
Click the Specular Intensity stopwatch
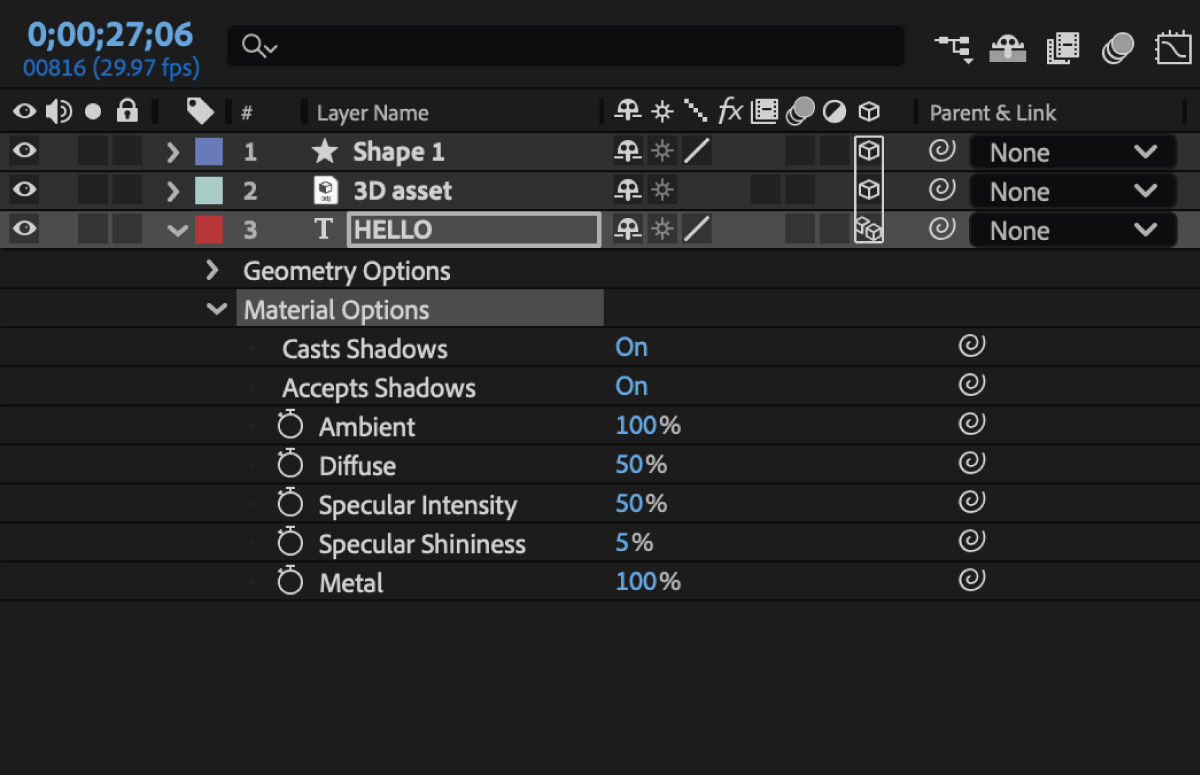pos(289,503)
